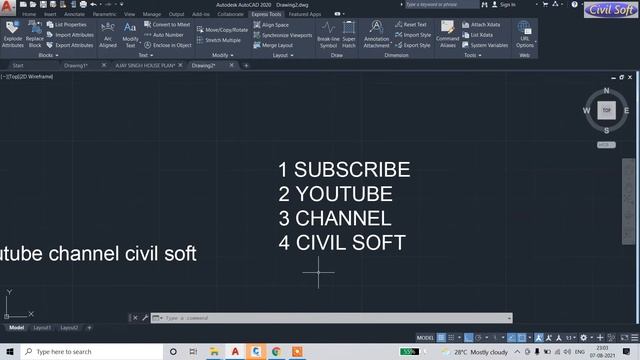Run the Auto Number tool
Screen dimensions: 640x360
coord(164,35)
